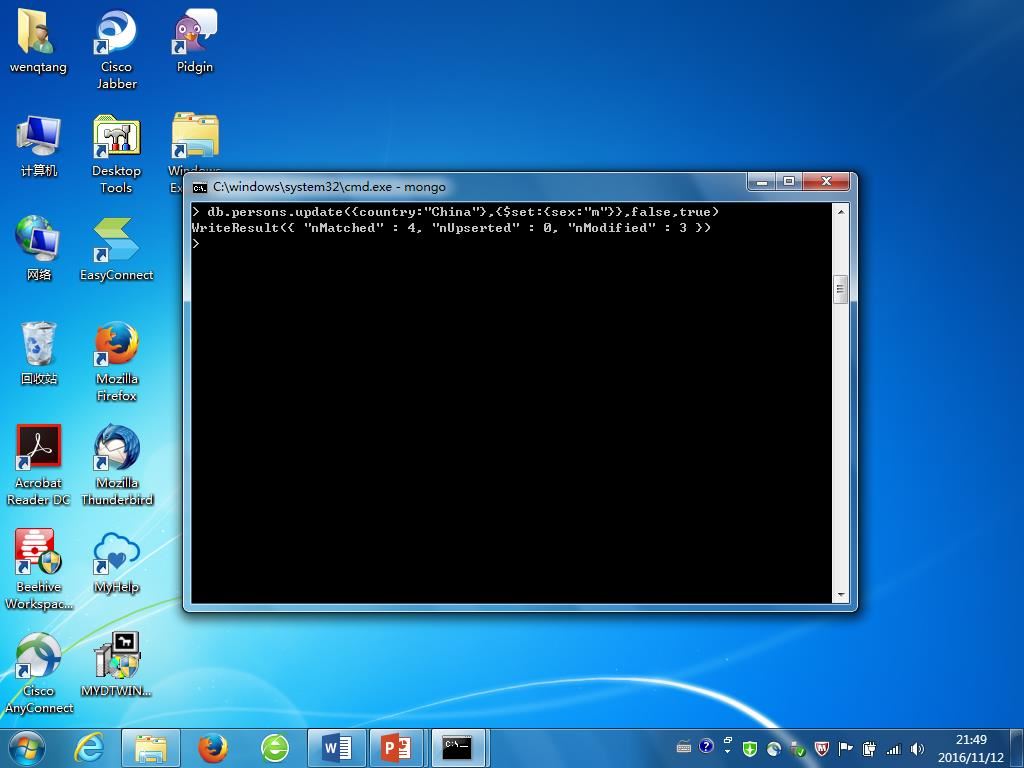Click the Cisco AnyConnect desktop icon
Screen dimensions: 1024x768
(x=39, y=673)
